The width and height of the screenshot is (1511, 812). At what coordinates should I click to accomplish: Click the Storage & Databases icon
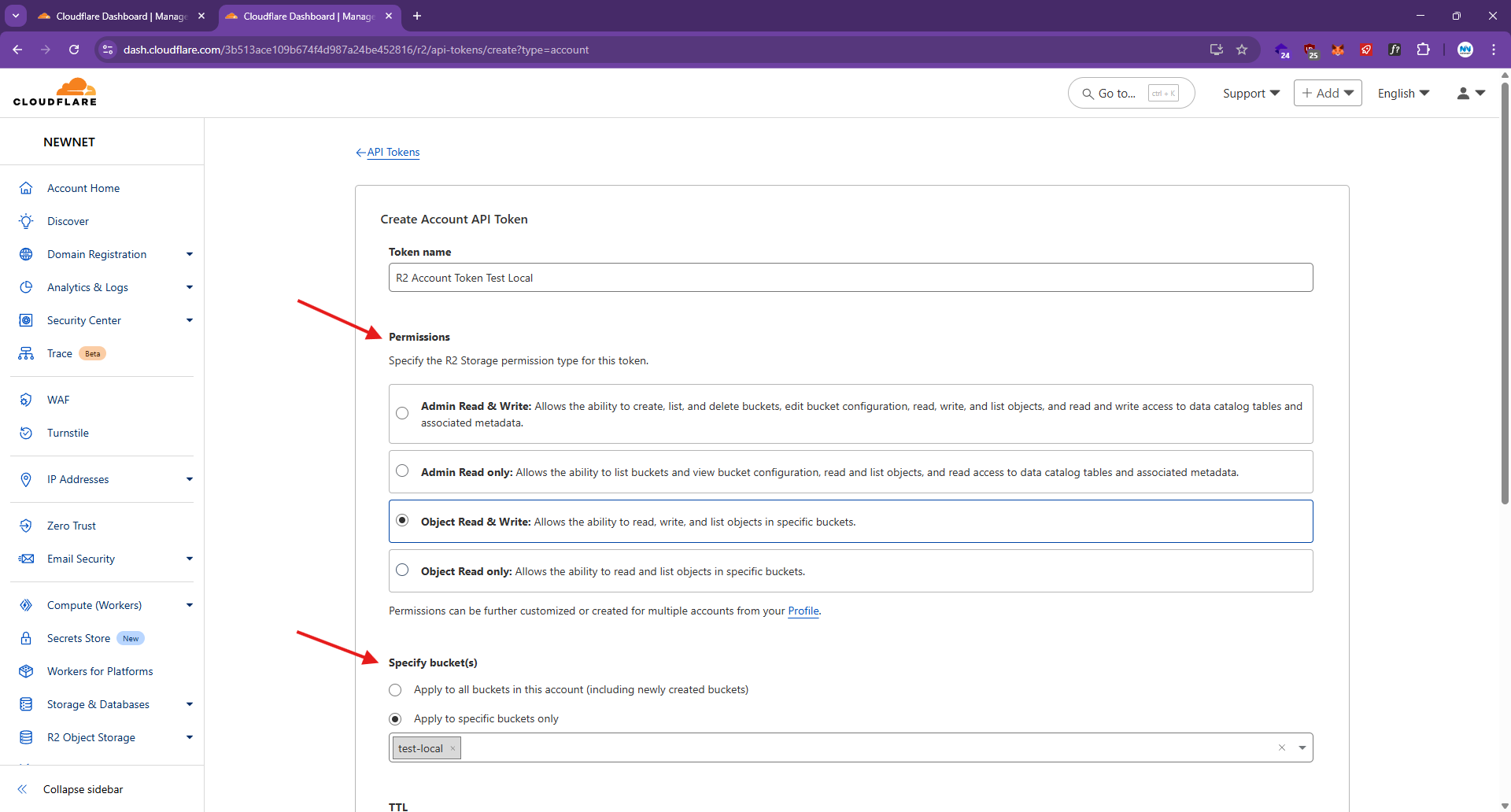click(26, 704)
